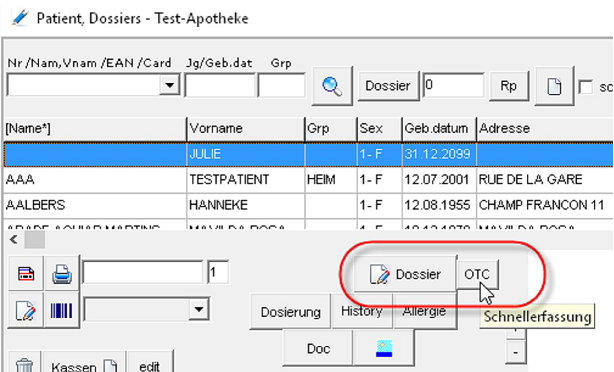The image size is (614, 372).
Task: Click the HANNEKE first name cell
Action: pyautogui.click(x=246, y=205)
